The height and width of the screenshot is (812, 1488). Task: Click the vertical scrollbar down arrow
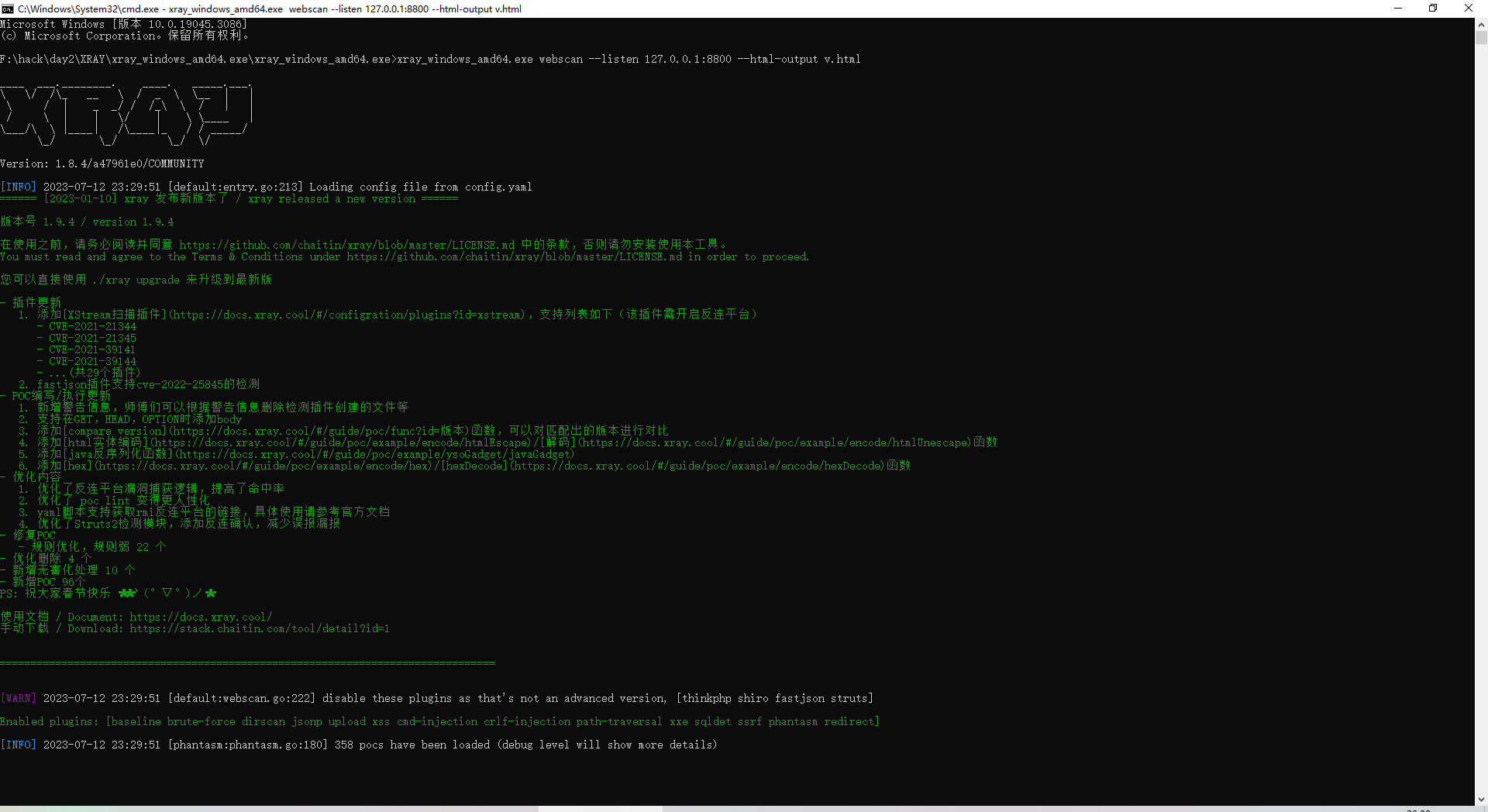[1481, 799]
